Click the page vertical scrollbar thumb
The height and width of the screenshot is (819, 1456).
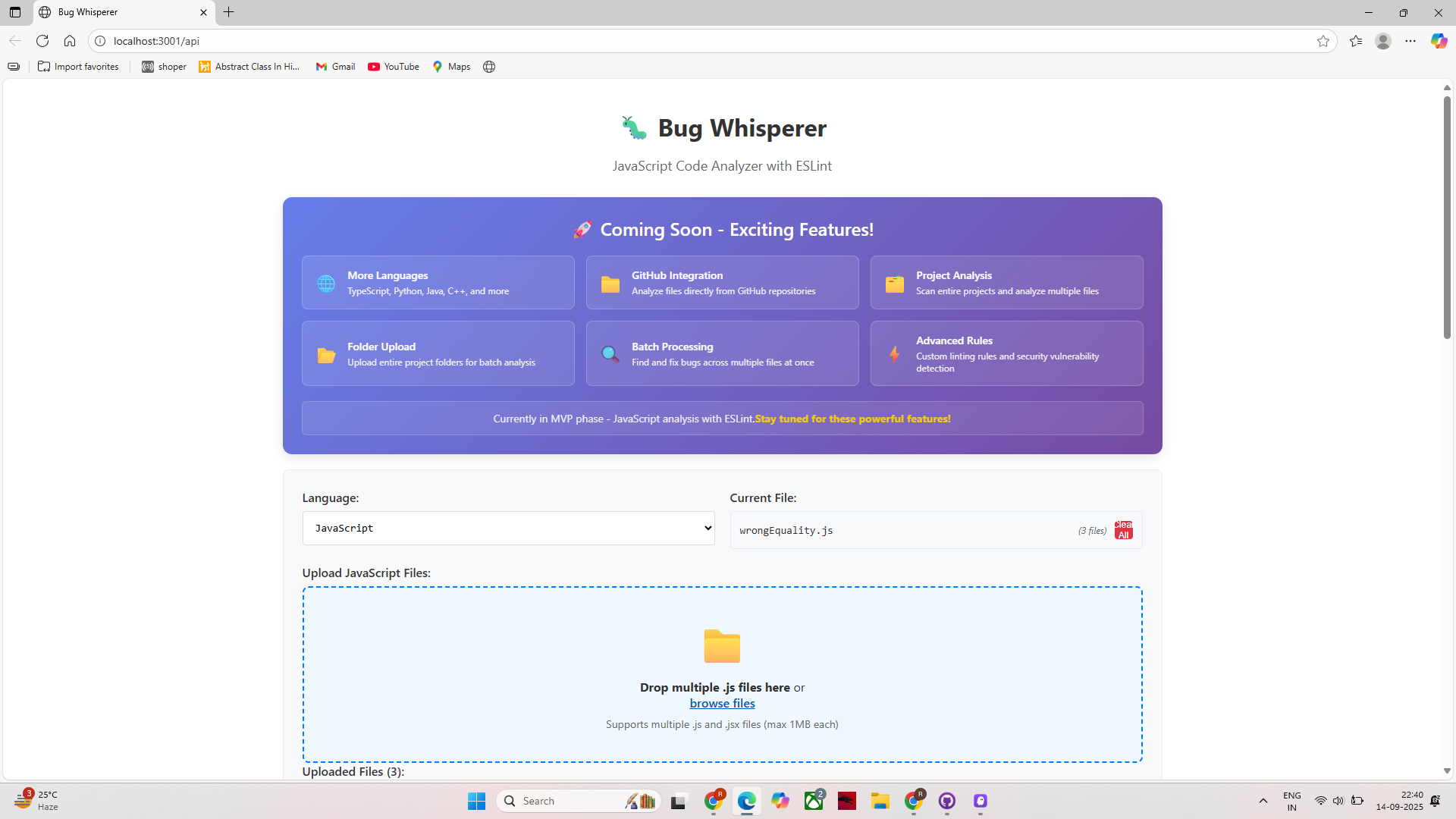tap(1447, 216)
